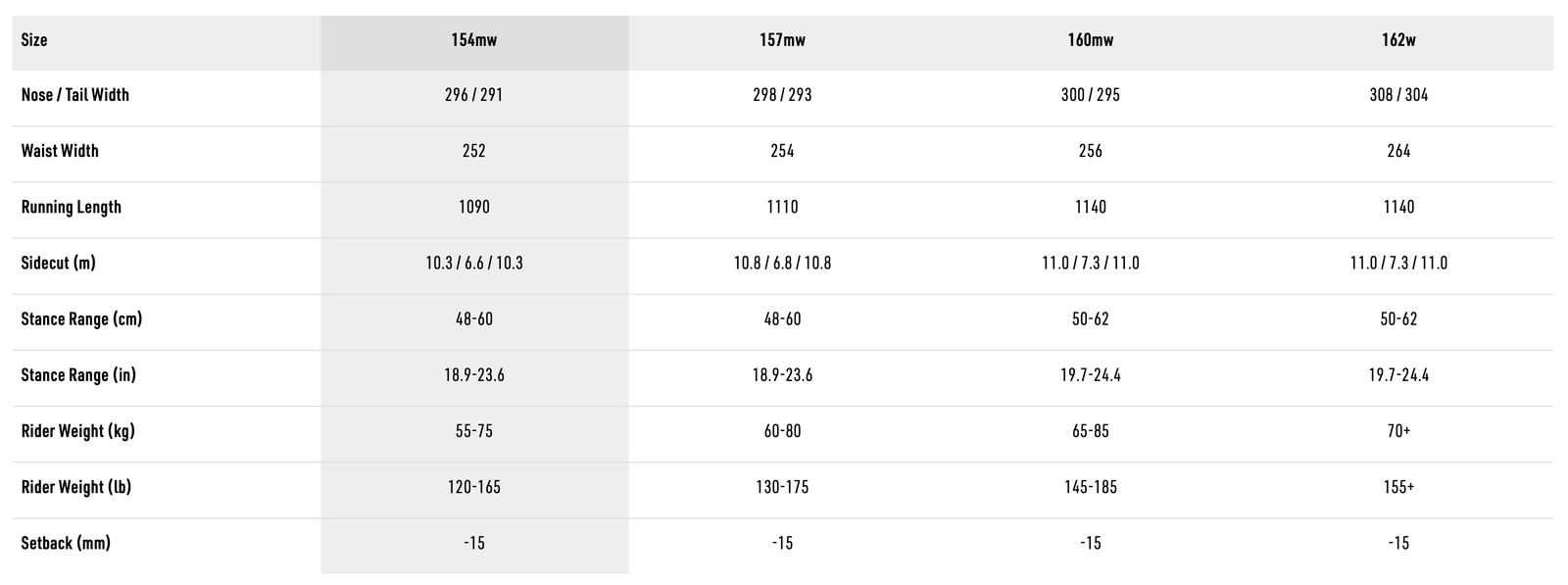Click the 308 / 304 nose/tail width cell
The image size is (1568, 585).
point(1398,95)
